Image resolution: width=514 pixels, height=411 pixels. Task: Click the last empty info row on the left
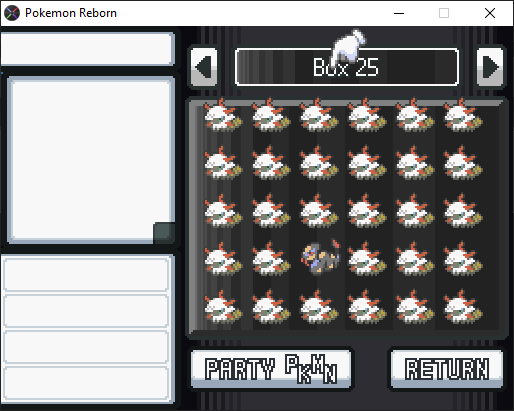86,383
